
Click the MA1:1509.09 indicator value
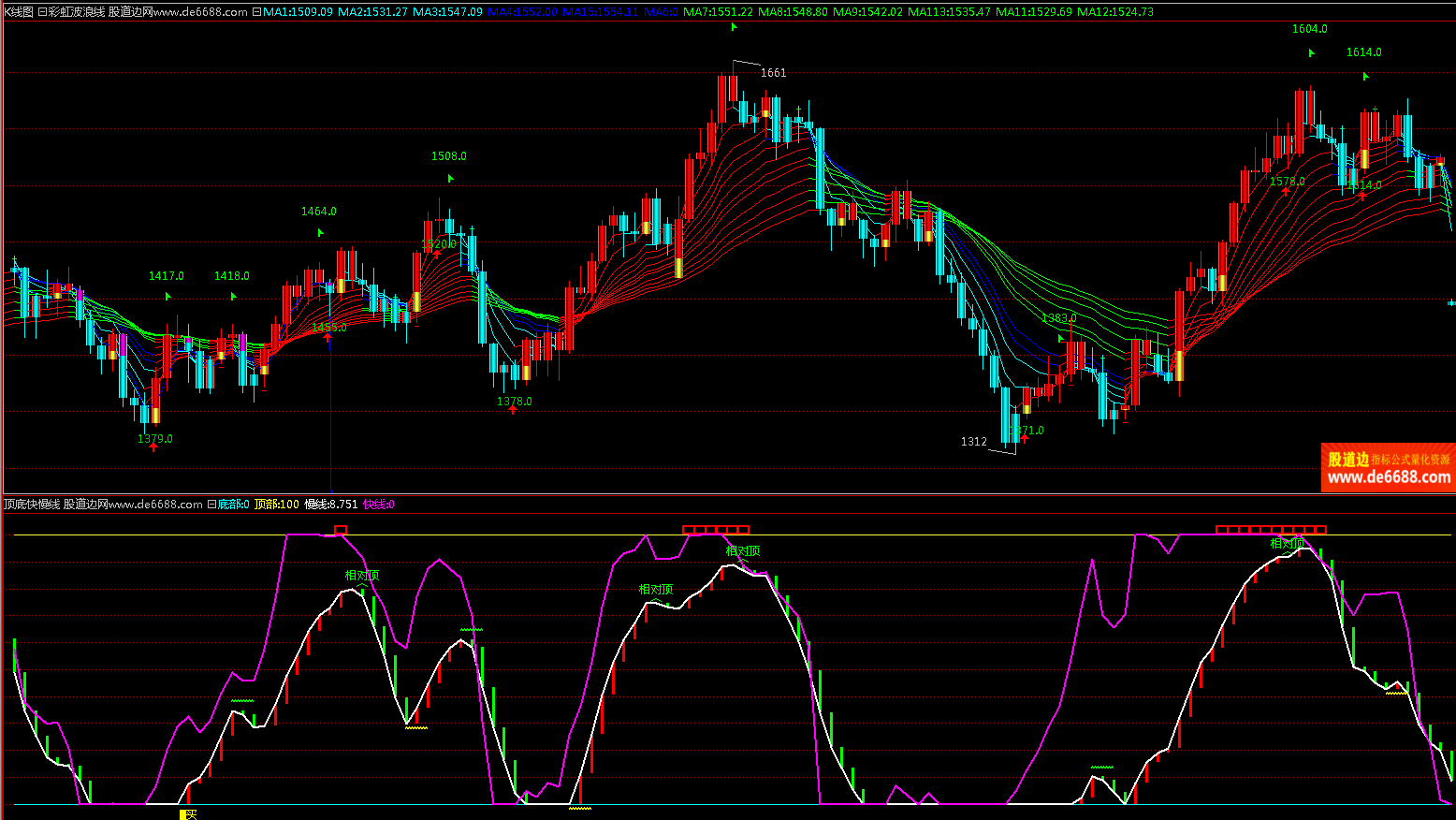coord(298,12)
